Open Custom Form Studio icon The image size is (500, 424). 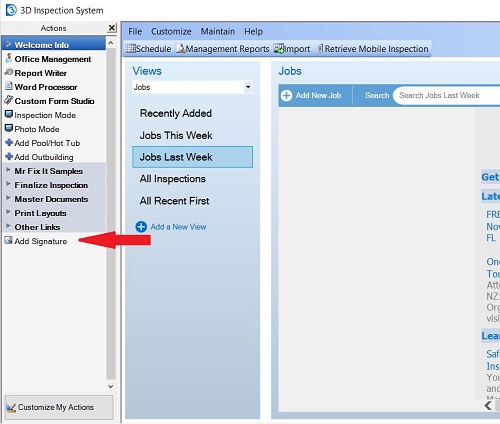(x=9, y=100)
